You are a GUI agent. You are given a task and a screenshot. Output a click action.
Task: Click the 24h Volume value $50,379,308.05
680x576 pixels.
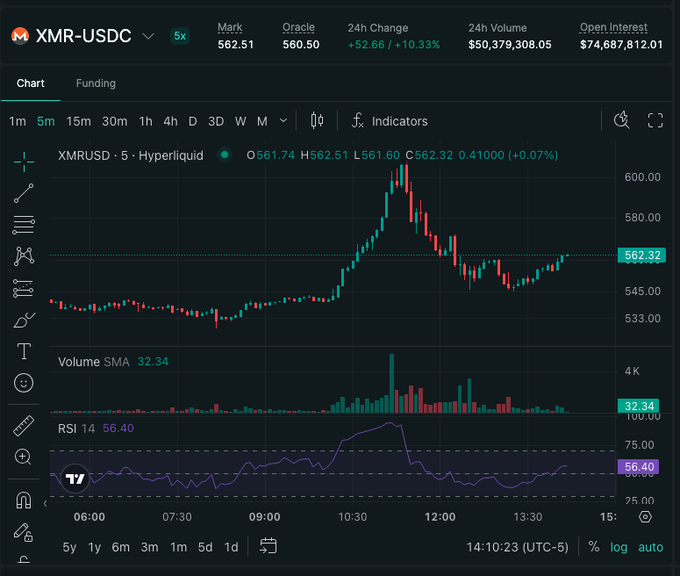pyautogui.click(x=510, y=45)
